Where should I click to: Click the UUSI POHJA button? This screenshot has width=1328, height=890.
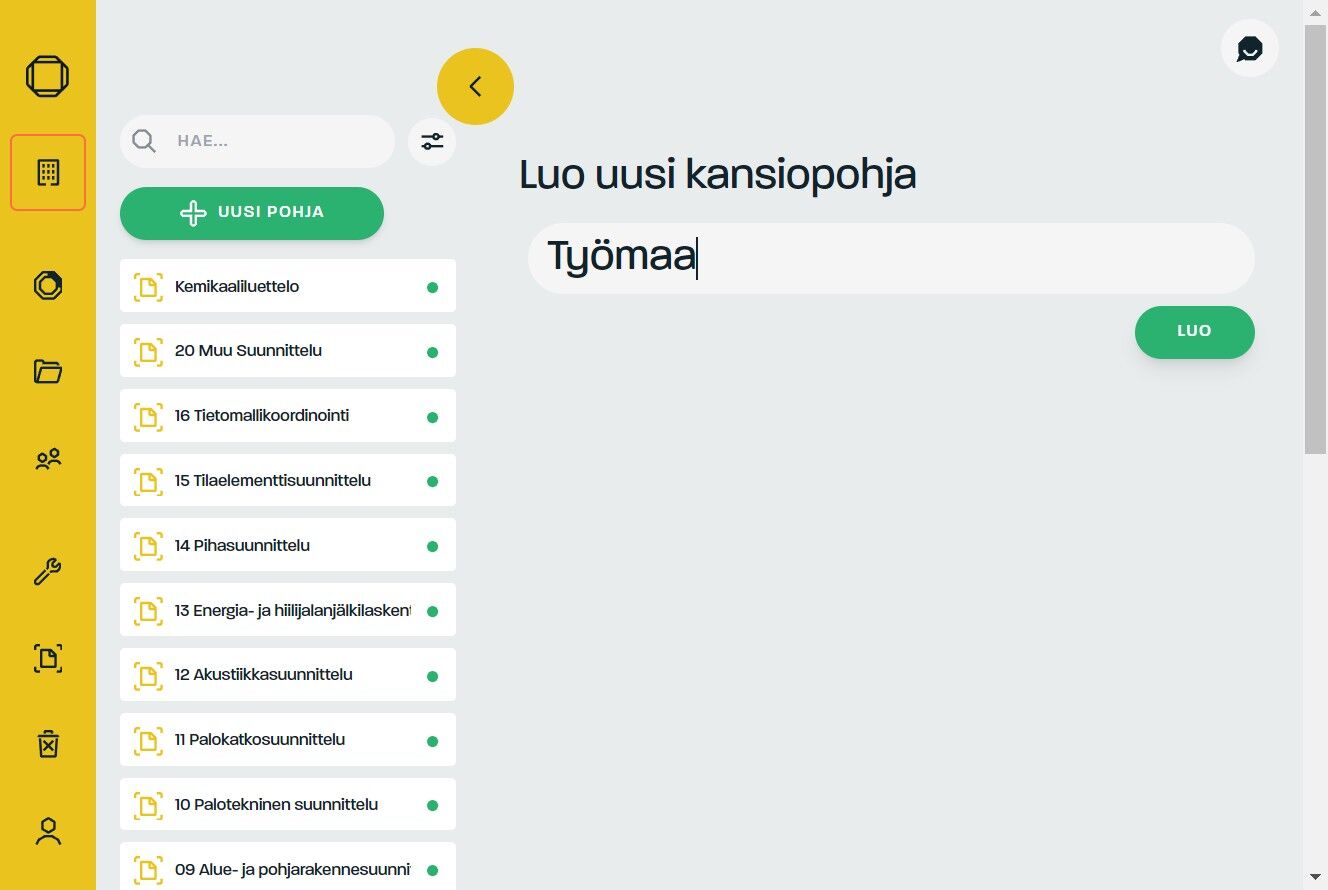point(252,213)
